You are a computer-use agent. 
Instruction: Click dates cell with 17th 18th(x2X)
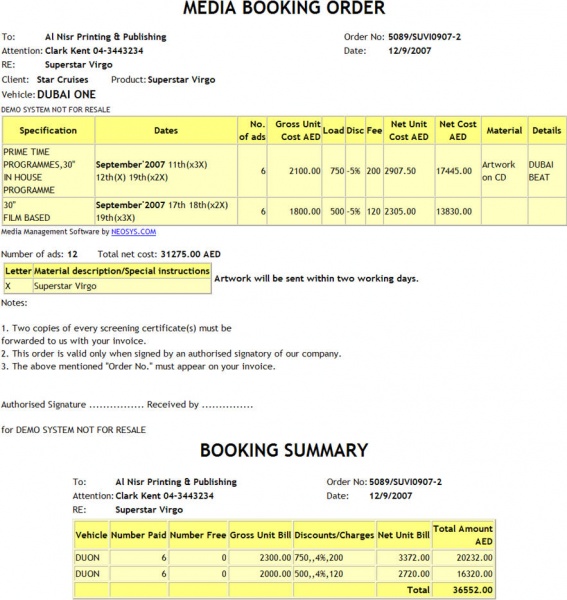(166, 211)
